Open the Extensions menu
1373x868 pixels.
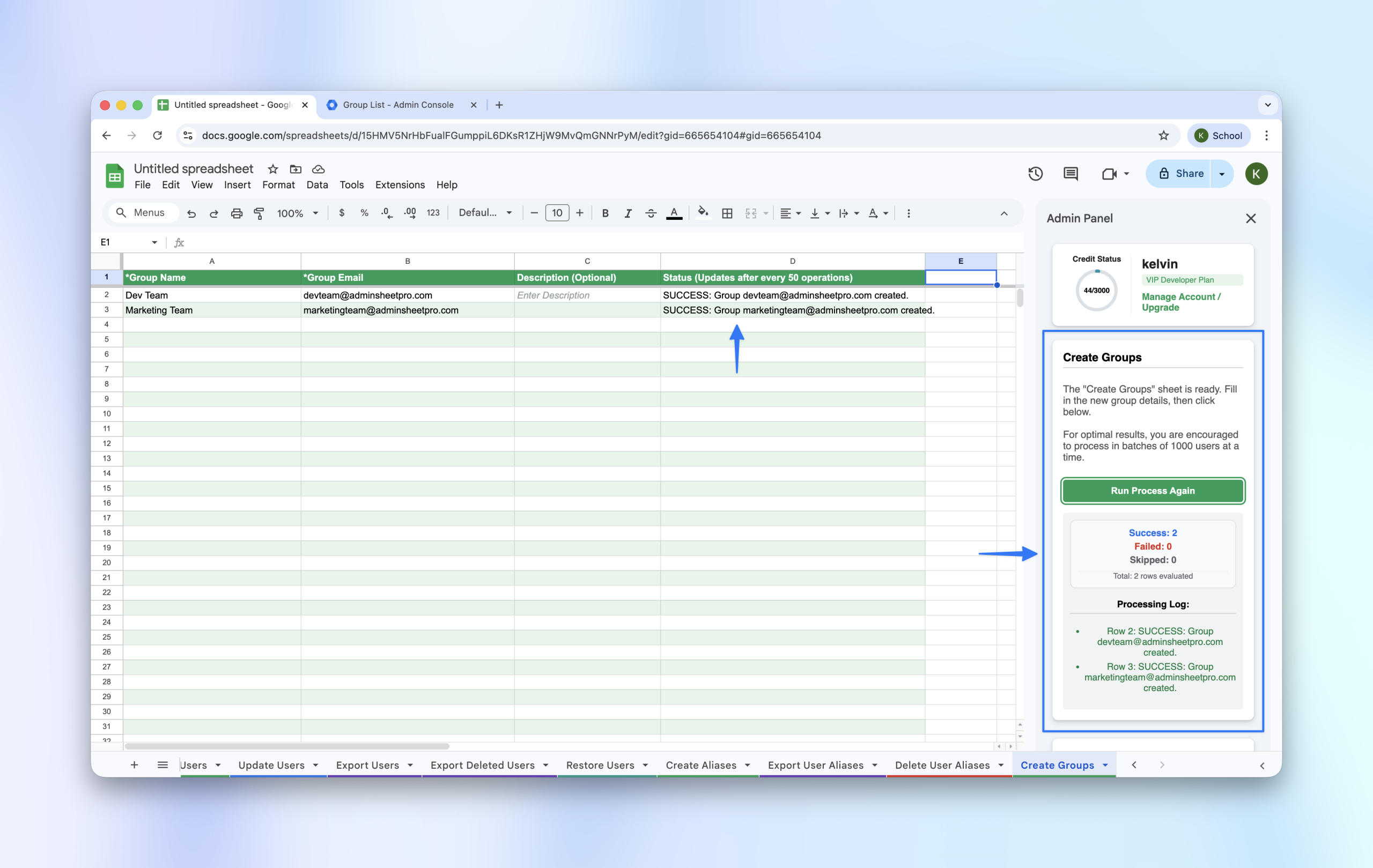coord(400,184)
